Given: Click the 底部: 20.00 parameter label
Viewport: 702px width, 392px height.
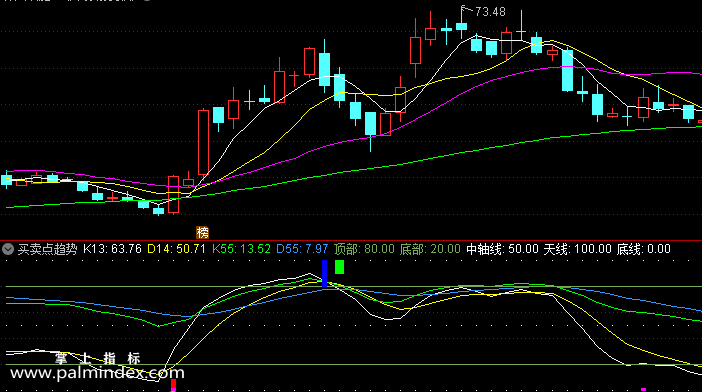Looking at the screenshot, I should point(430,249).
